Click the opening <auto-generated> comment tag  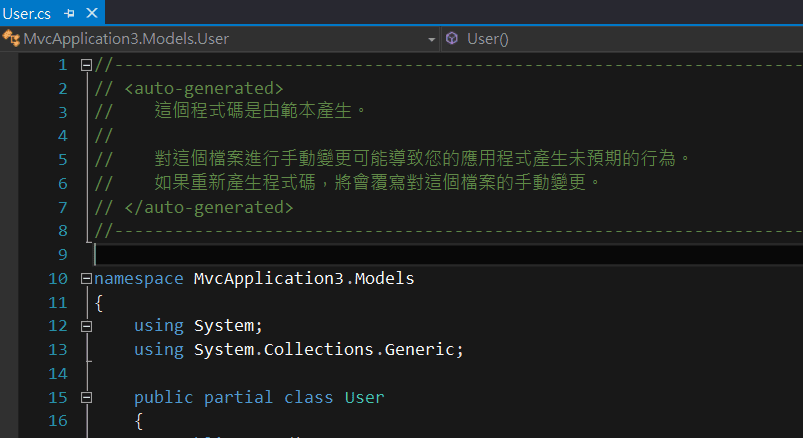tap(204, 88)
